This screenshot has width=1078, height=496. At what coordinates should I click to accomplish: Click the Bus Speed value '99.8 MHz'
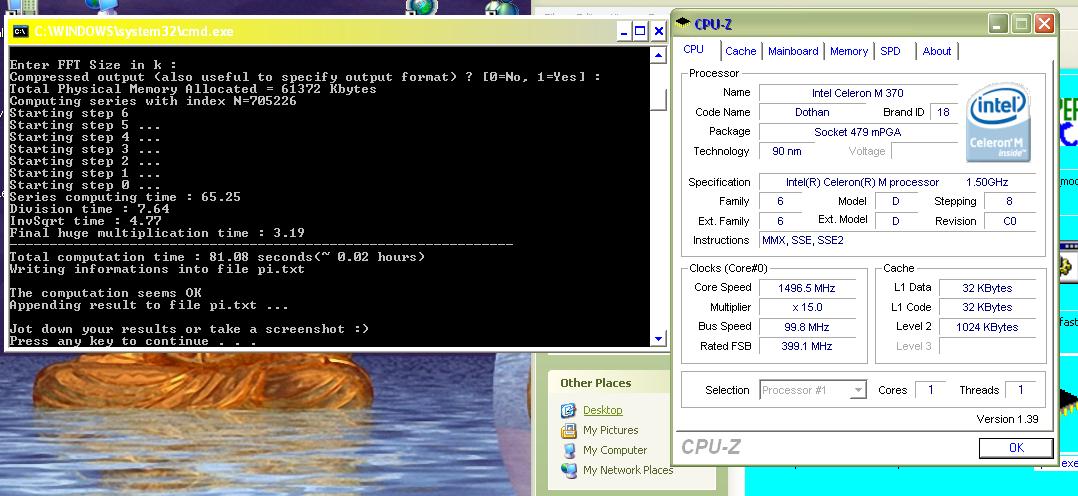pyautogui.click(x=807, y=327)
